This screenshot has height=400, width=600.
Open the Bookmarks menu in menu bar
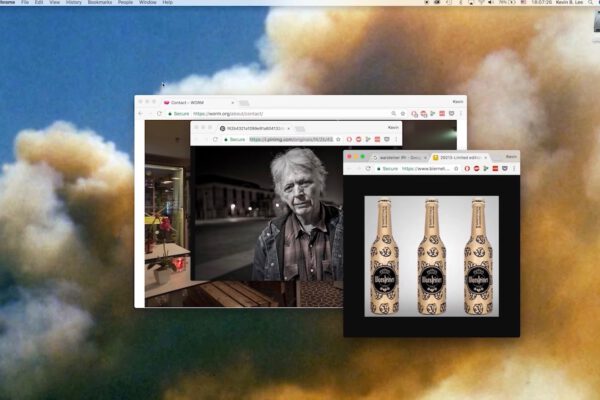pyautogui.click(x=101, y=3)
